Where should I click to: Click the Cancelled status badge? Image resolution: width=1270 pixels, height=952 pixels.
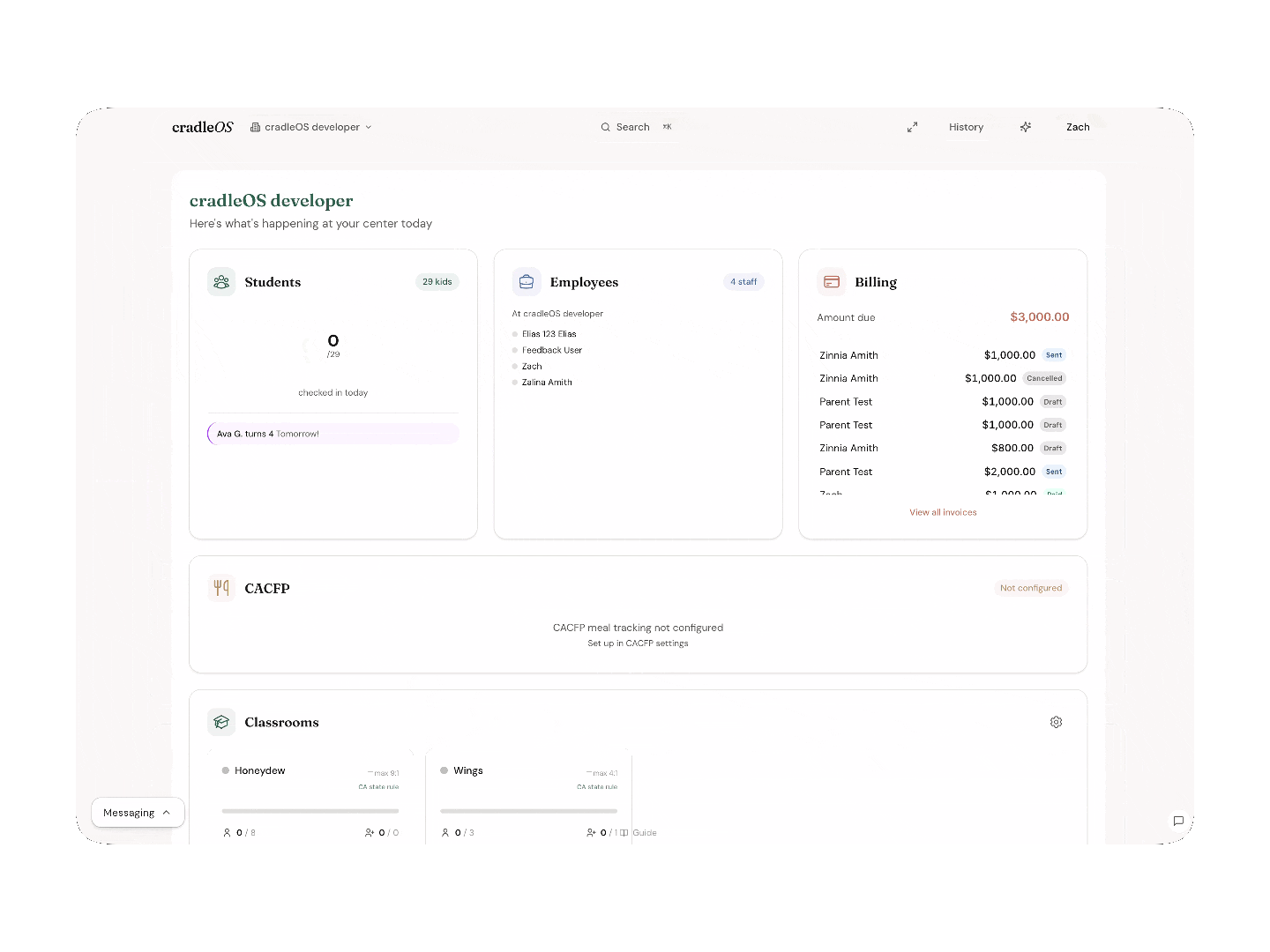1044,379
